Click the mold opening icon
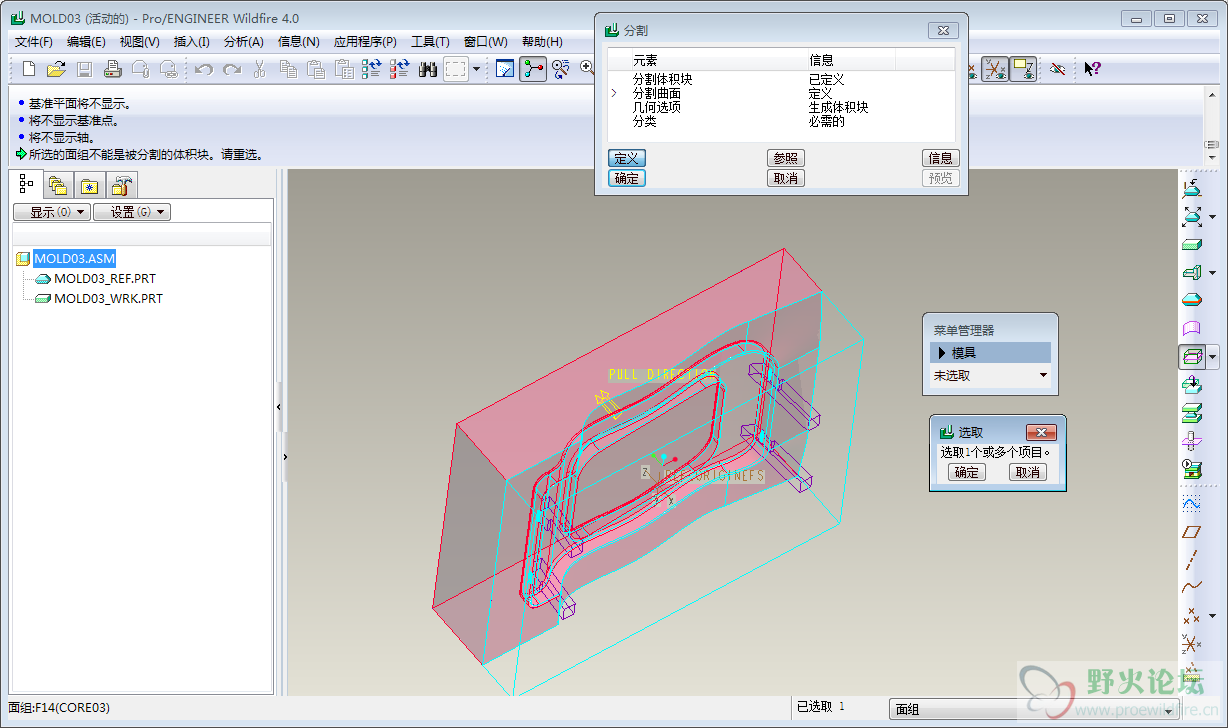Viewport: 1228px width, 728px height. pos(1192,468)
